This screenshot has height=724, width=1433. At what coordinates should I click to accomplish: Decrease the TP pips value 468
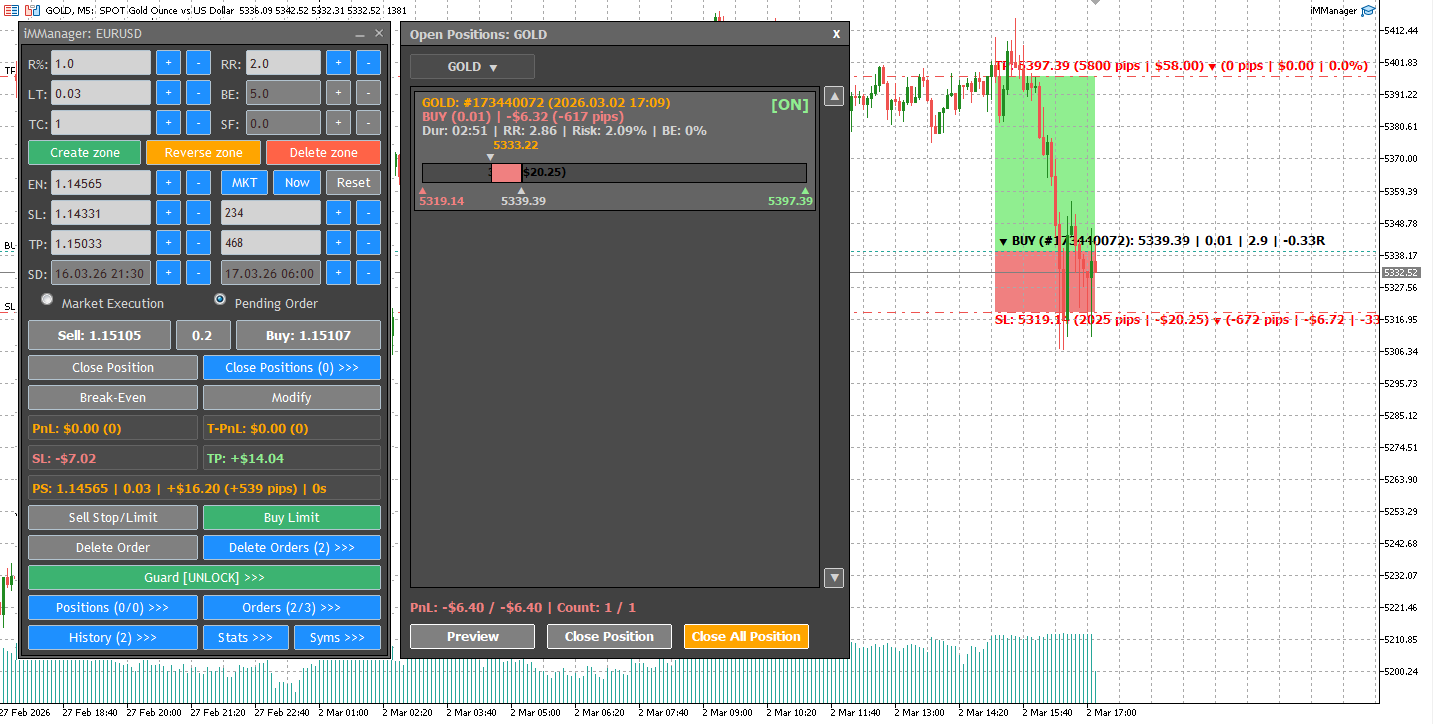tap(368, 243)
